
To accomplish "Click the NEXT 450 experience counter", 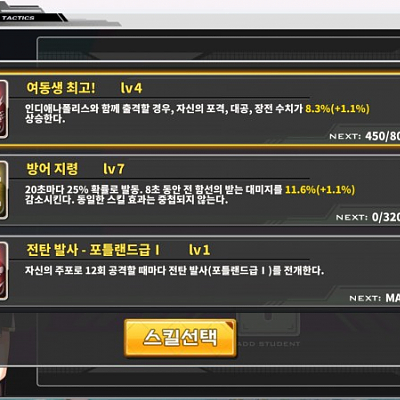I will [364, 136].
